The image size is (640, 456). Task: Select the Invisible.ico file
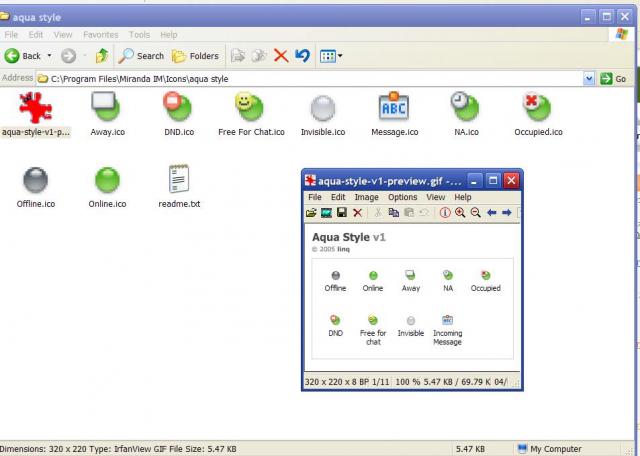click(323, 114)
